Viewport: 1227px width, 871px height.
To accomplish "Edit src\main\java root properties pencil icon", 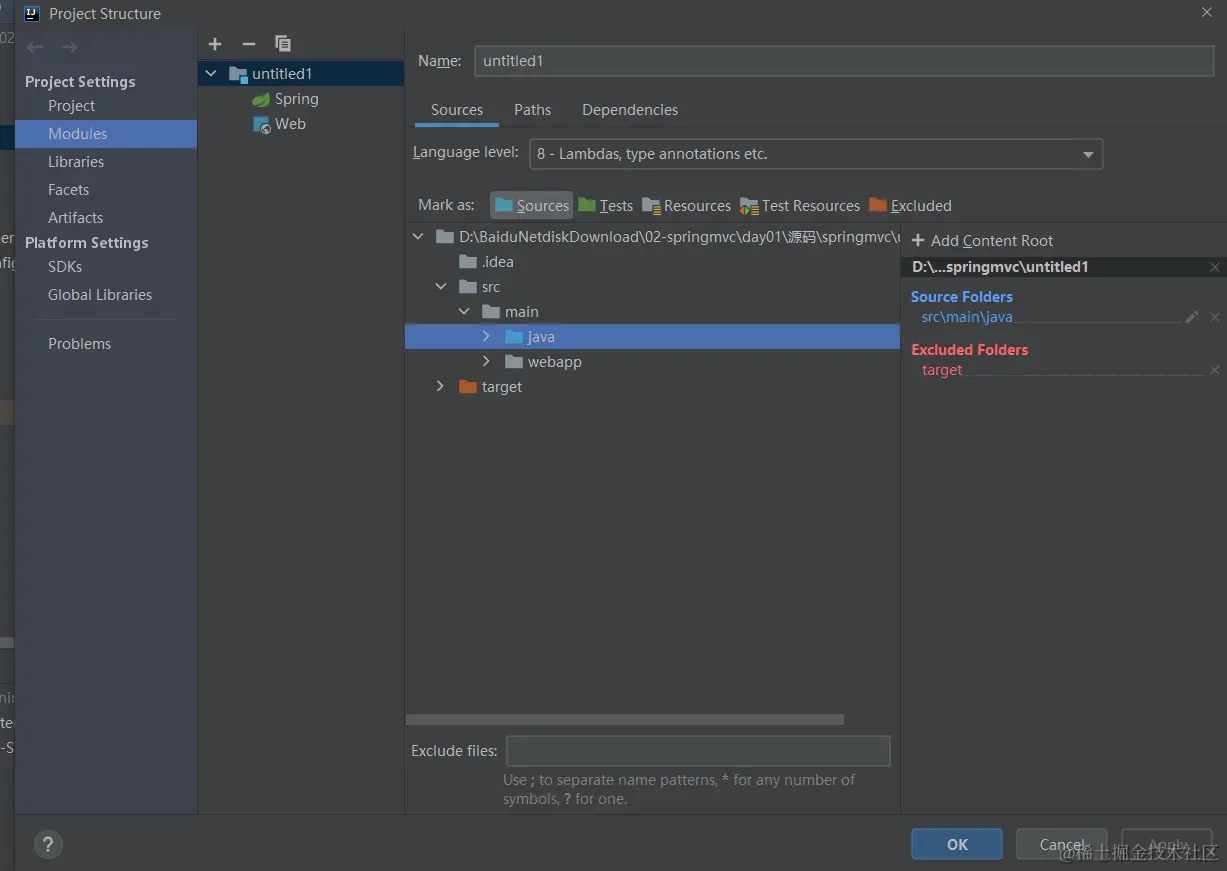I will coord(1191,317).
